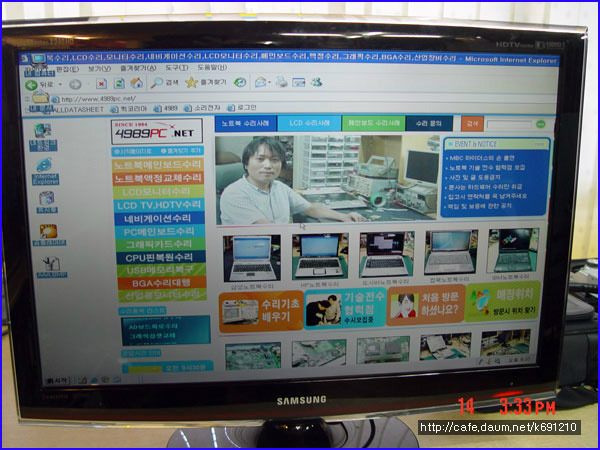Click the orange speech-bubble desktop icon
Image resolution: width=600 pixels, height=450 pixels.
(x=49, y=235)
